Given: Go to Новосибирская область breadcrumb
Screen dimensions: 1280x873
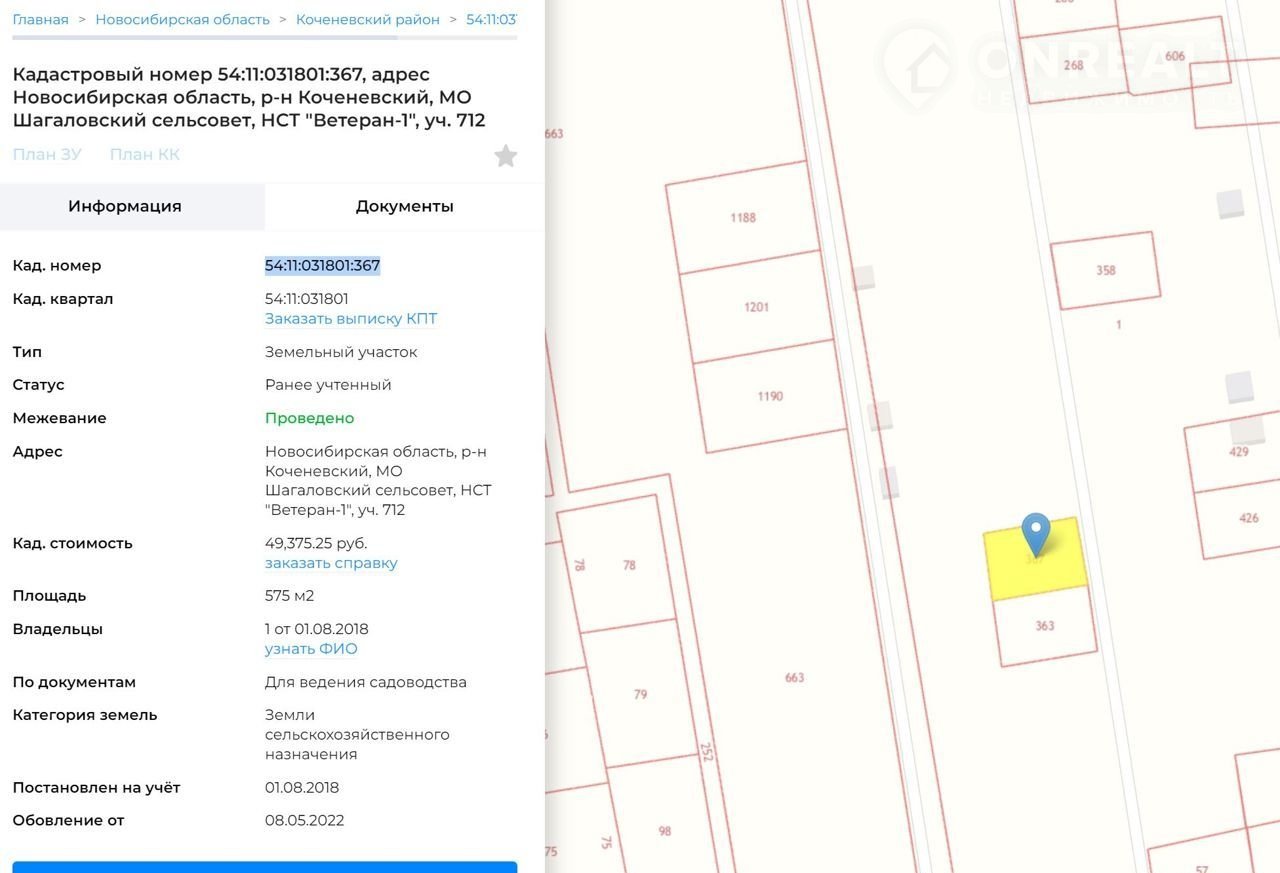Looking at the screenshot, I should [182, 20].
